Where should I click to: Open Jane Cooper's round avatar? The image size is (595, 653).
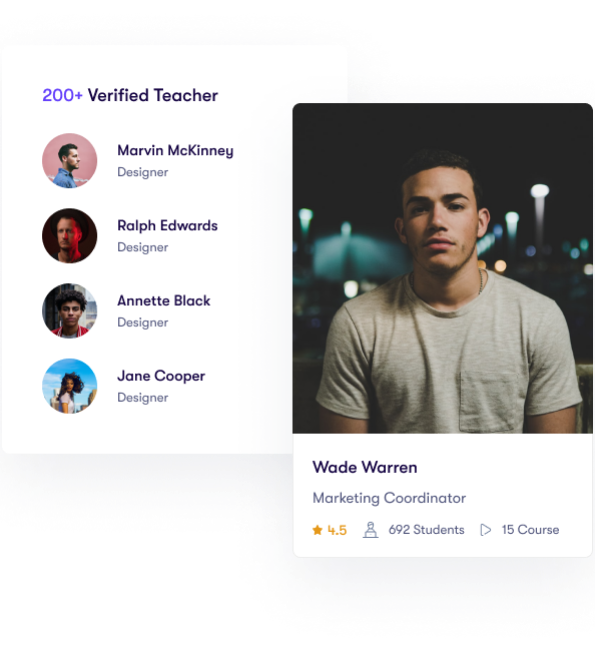tap(70, 386)
